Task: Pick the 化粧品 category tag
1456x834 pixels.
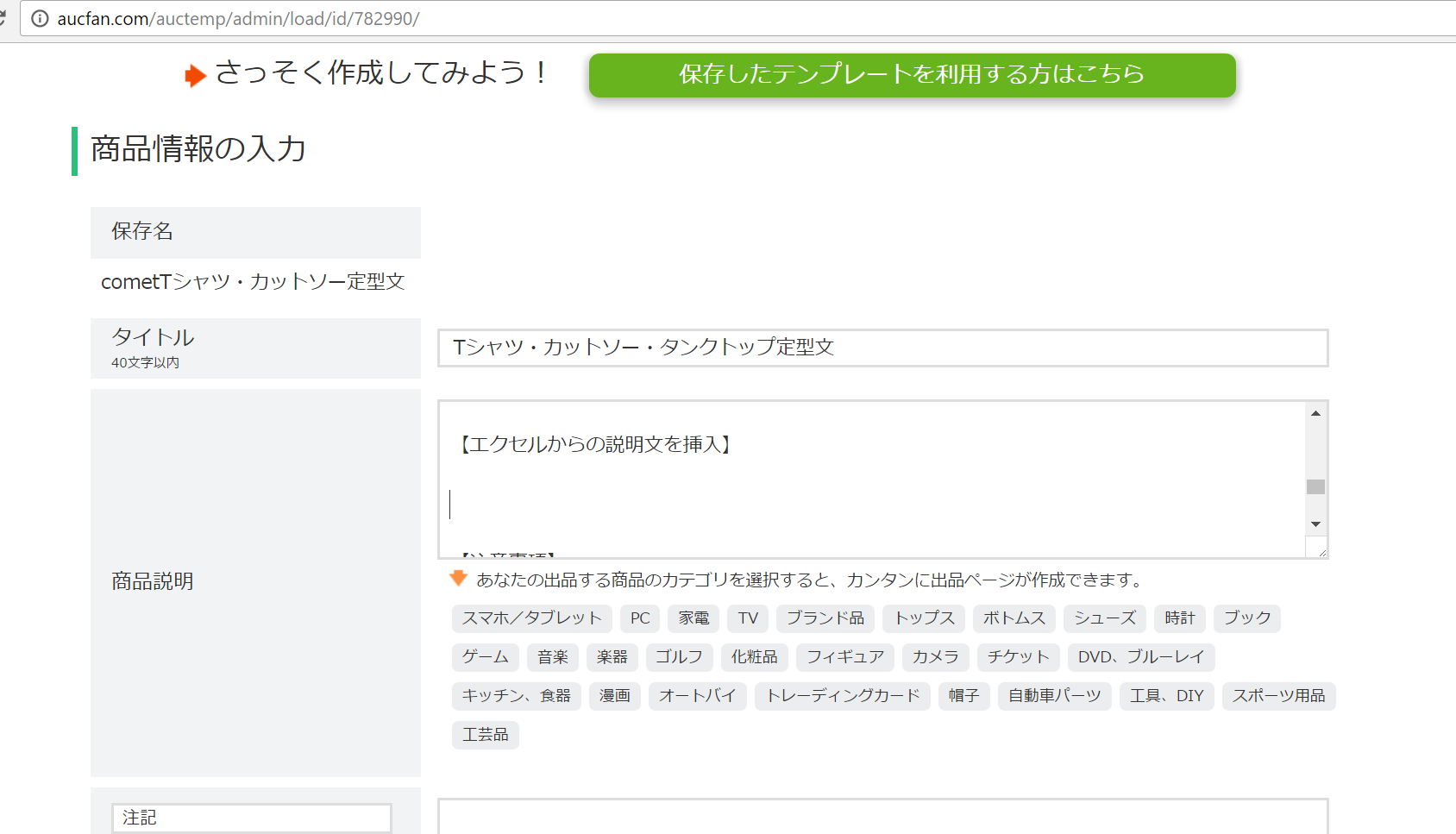Action: pyautogui.click(x=755, y=657)
